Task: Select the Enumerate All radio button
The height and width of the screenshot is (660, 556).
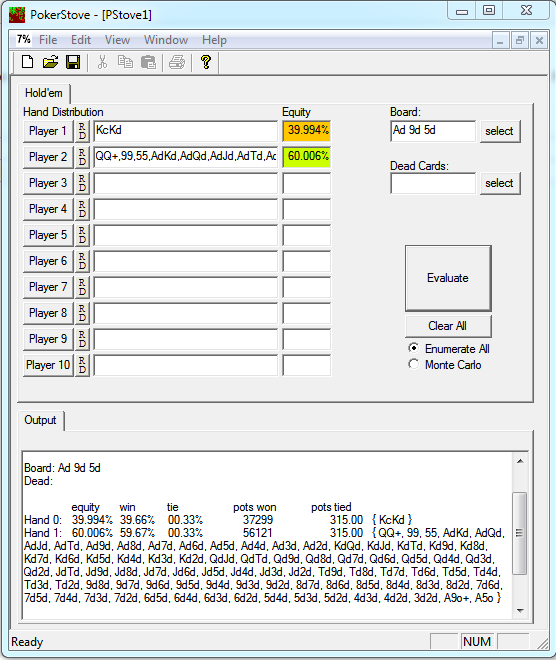Action: [x=414, y=348]
